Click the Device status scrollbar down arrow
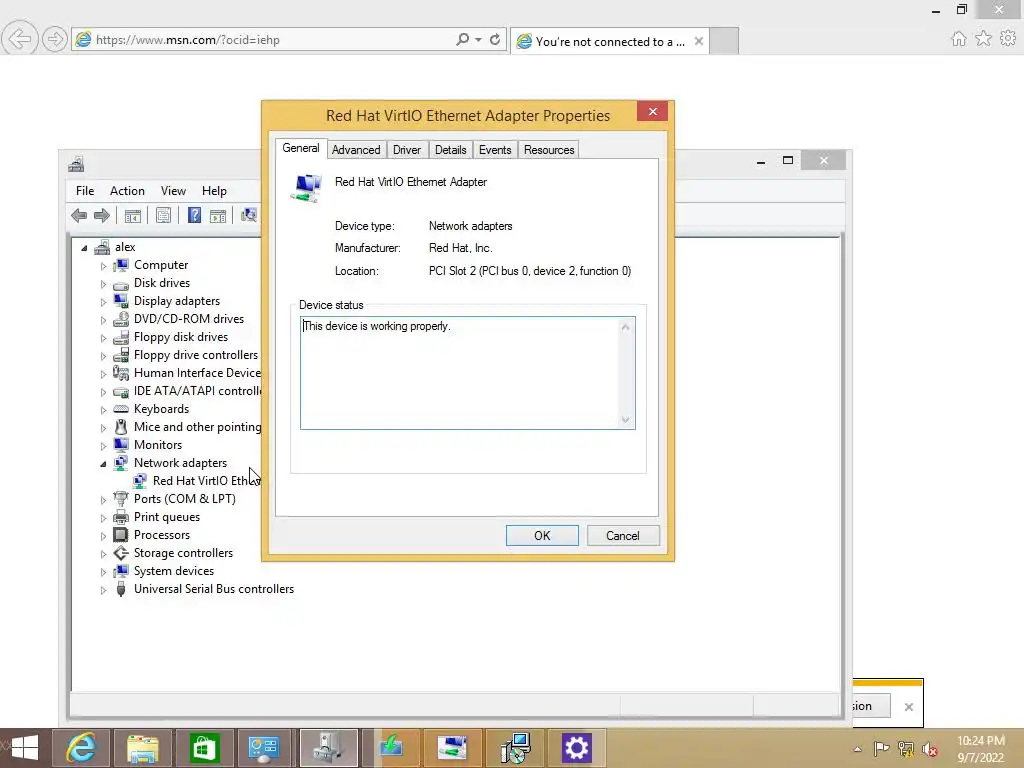The width and height of the screenshot is (1024, 768). pos(626,420)
